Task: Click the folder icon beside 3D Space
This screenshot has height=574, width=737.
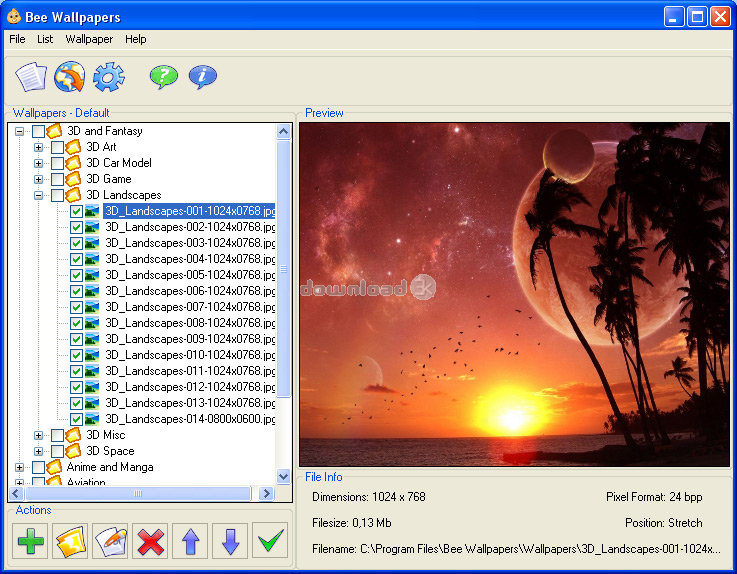Action: point(73,451)
